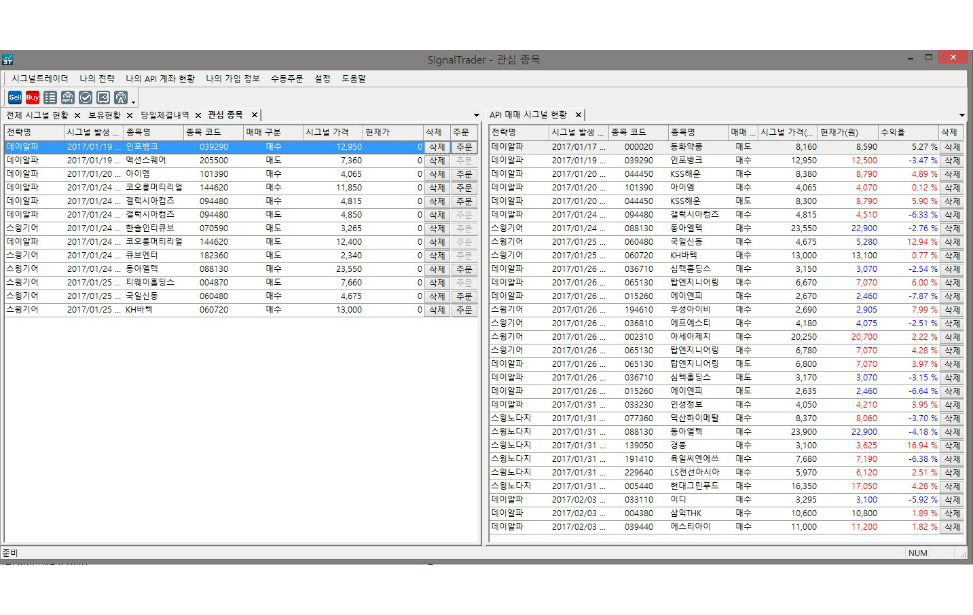Click the last toolbar icon with antenna symbol
The width and height of the screenshot is (973, 615).
tap(120, 97)
